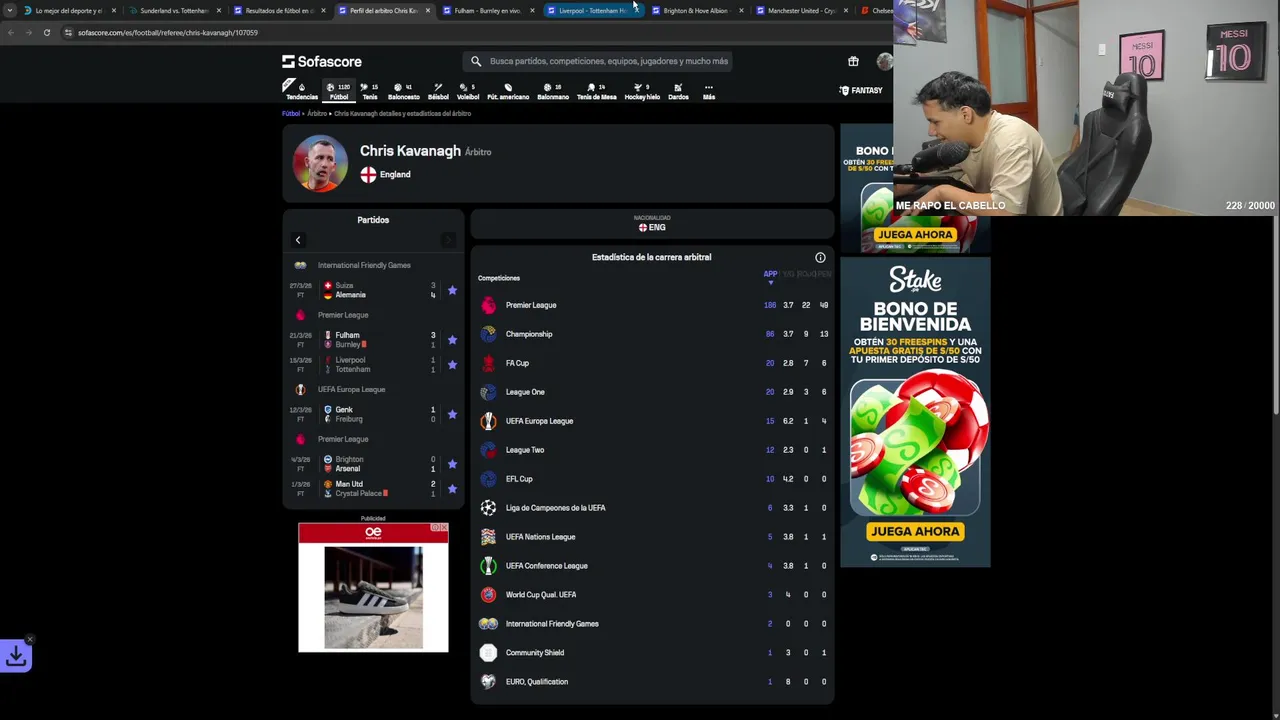Switch to Béisbol sport
The width and height of the screenshot is (1280, 720).
pos(438,91)
